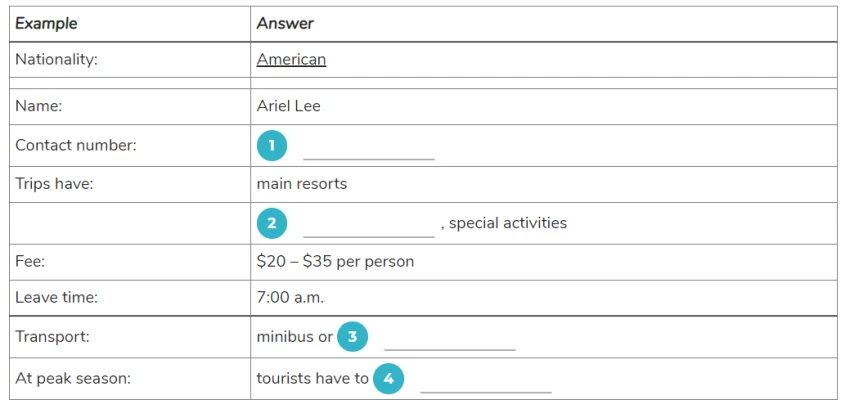Select the $20 – $35 per person fee

pyautogui.click(x=335, y=261)
